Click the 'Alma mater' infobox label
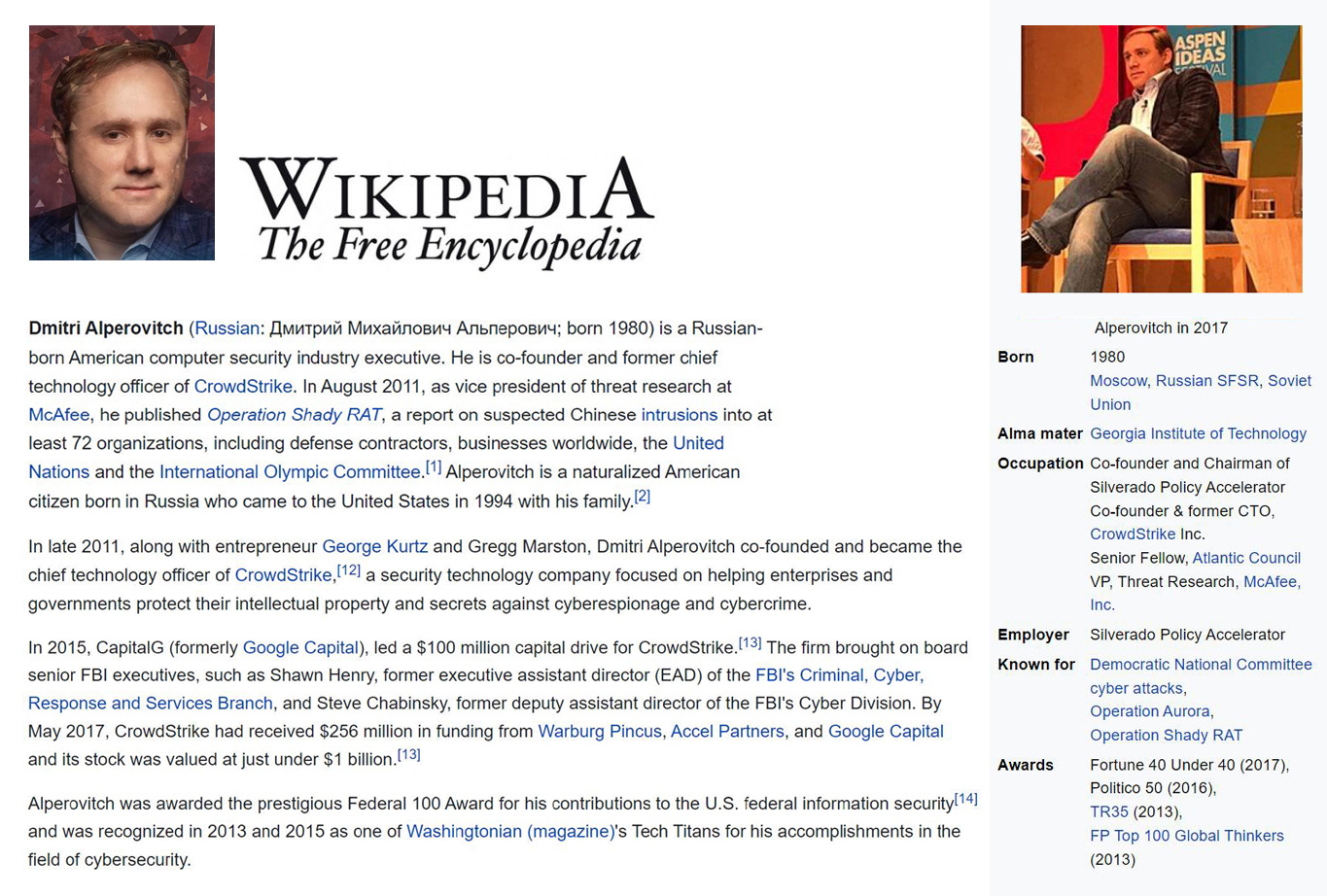Screen dimensions: 1327x896 click(x=1040, y=433)
